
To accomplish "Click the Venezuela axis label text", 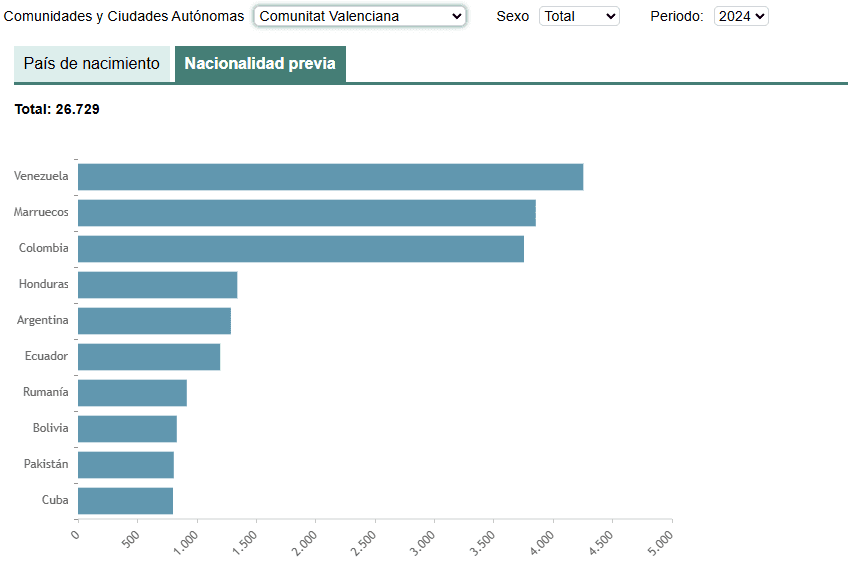I will tap(41, 176).
